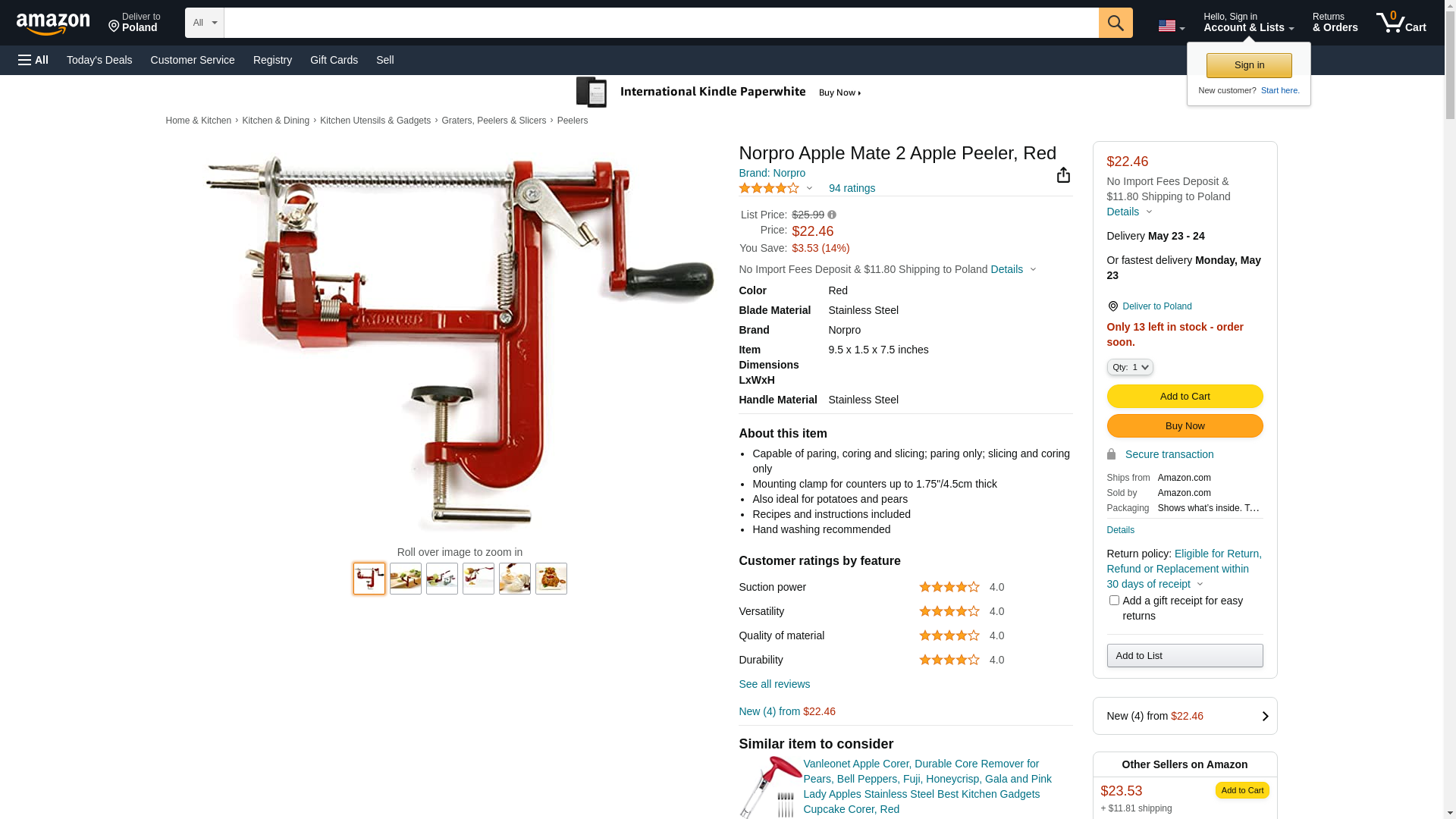Click the orange search magnifier button
The image size is (1456, 819).
pos(1115,23)
